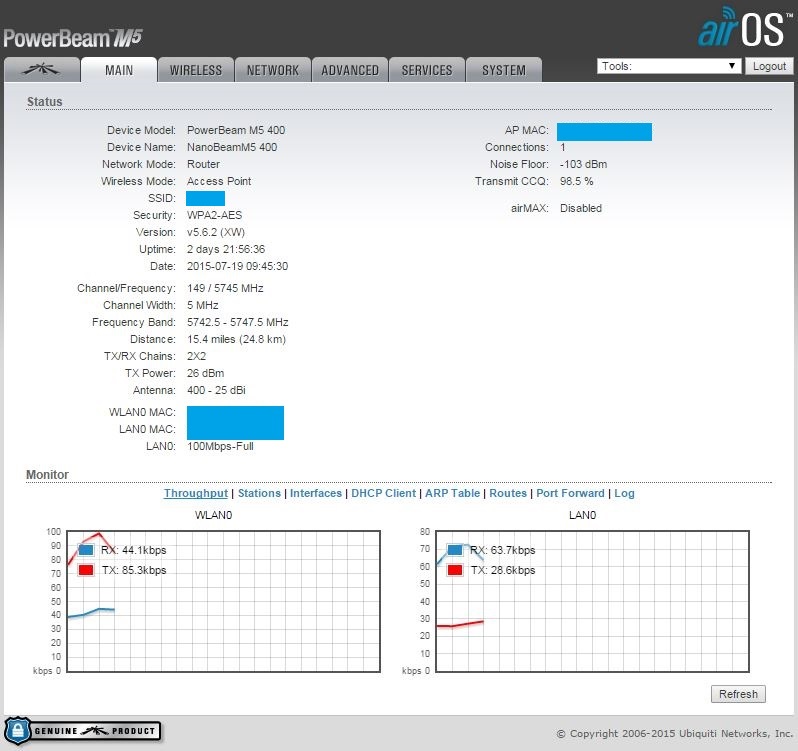Expand the Tools dropdown
This screenshot has width=798, height=751.
pyautogui.click(x=669, y=66)
